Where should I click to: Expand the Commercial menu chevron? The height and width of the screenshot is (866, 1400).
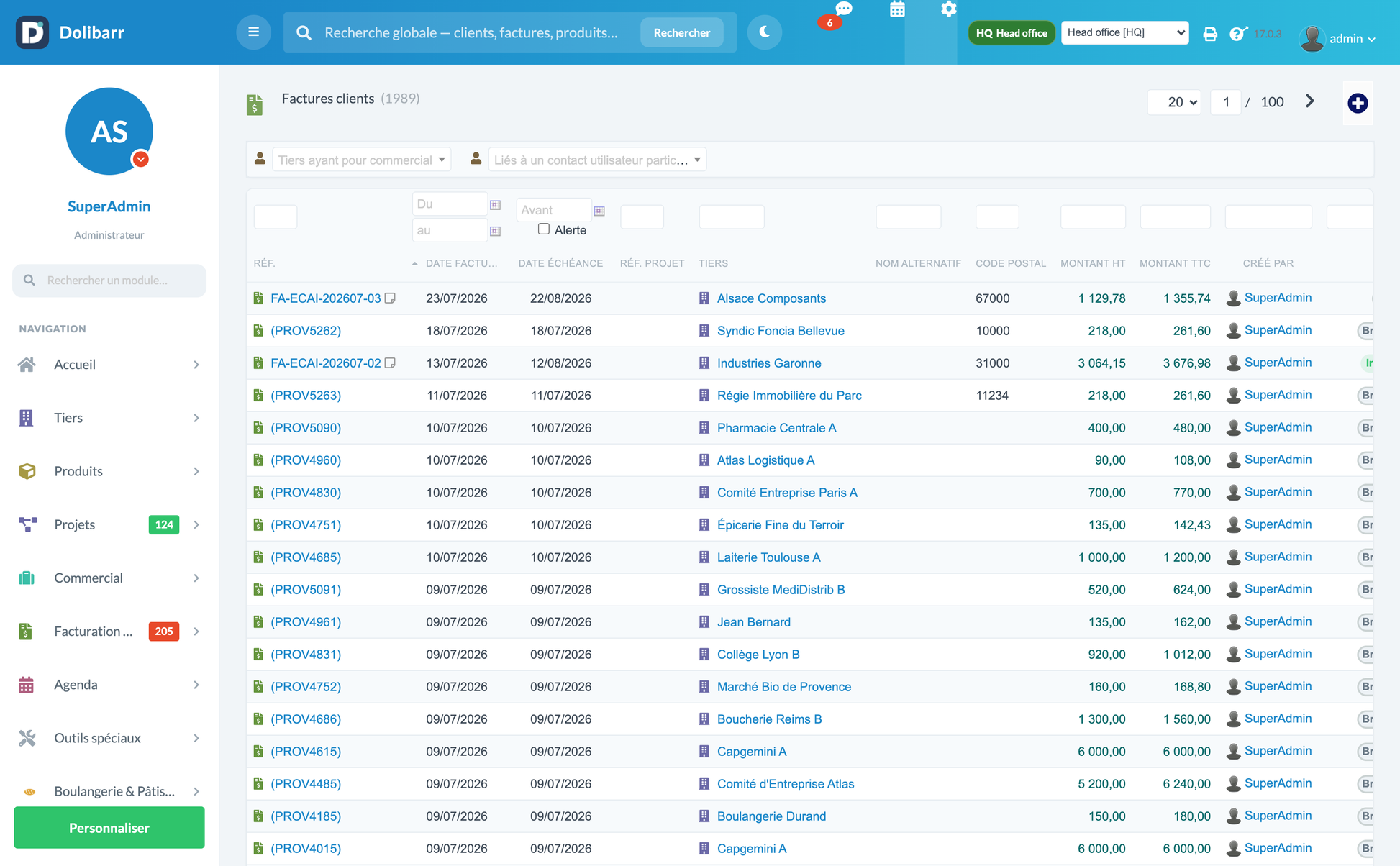[x=196, y=578]
